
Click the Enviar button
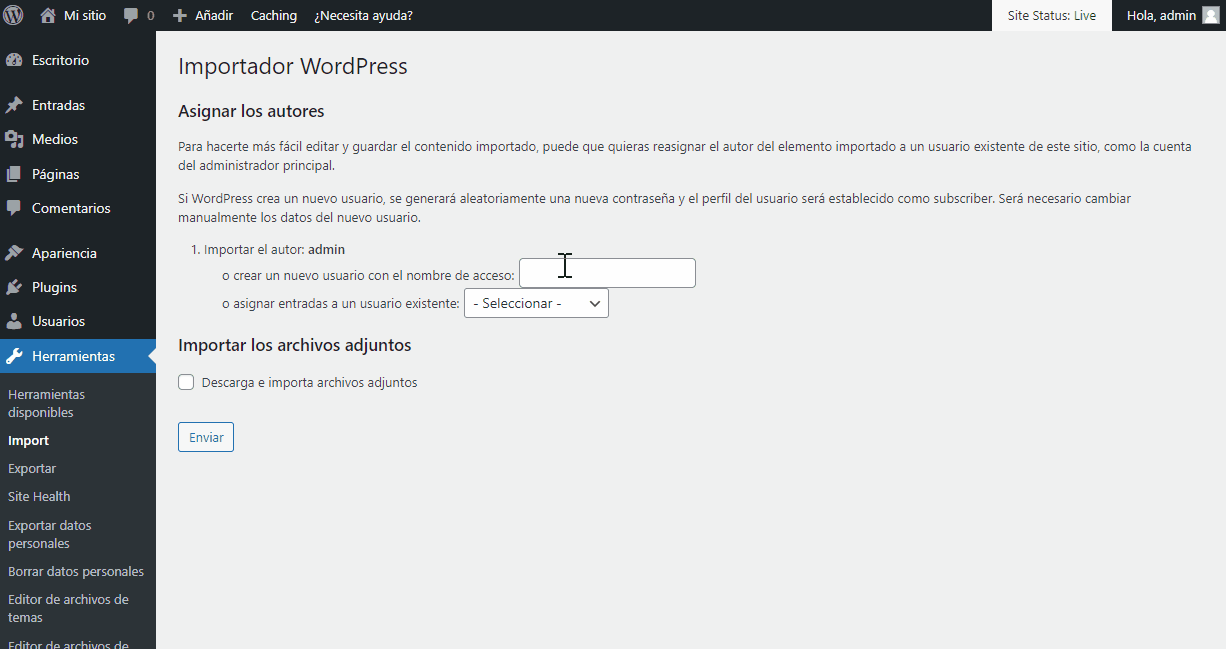pyautogui.click(x=206, y=437)
